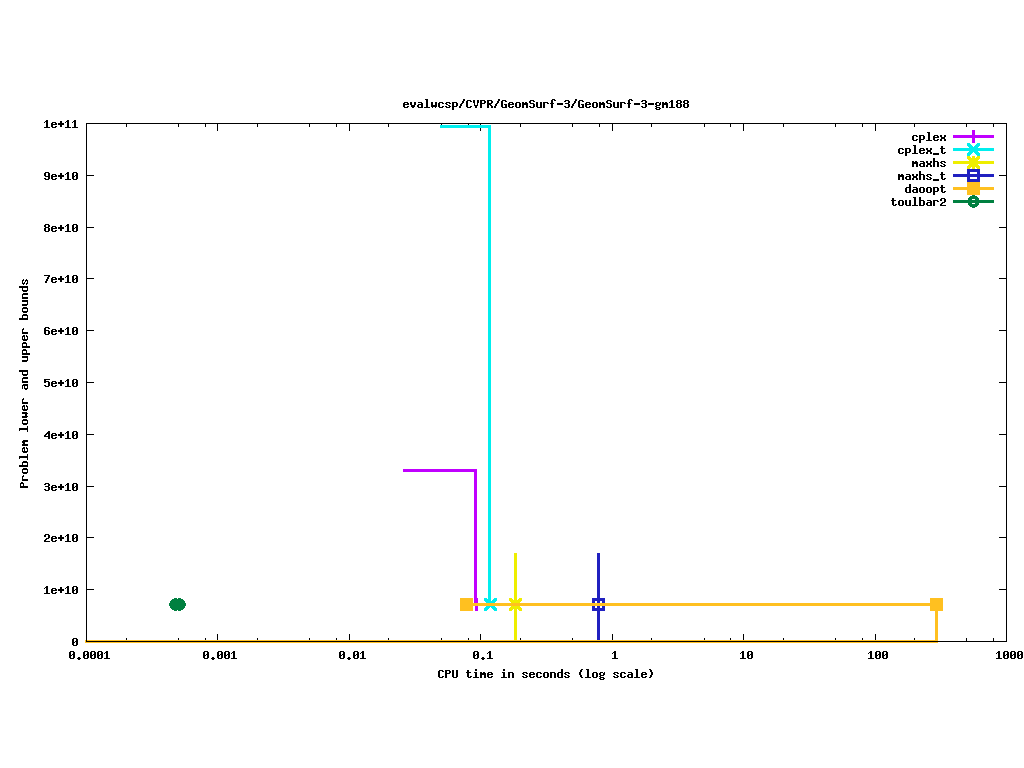Pick the blue maxhs_t legend line sample
This screenshot has width=1024, height=768.
tap(973, 176)
